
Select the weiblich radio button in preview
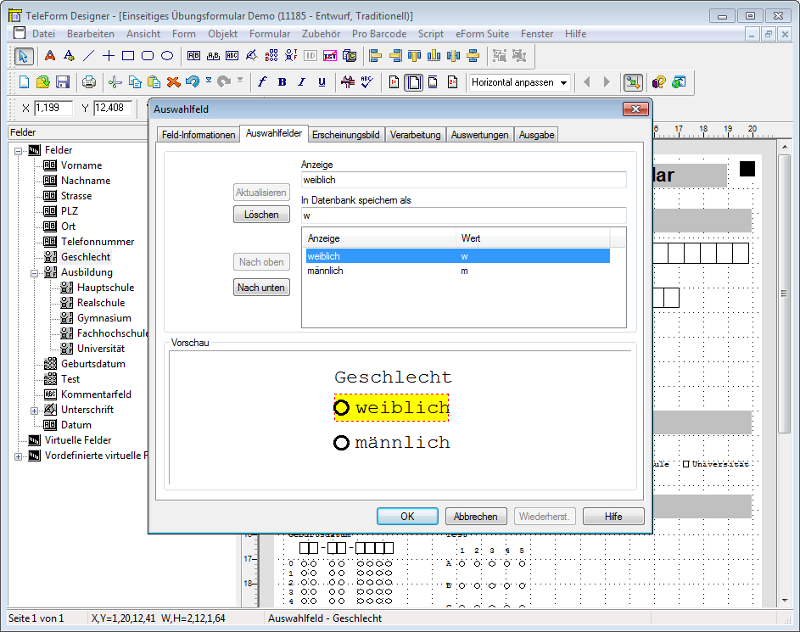tap(342, 408)
